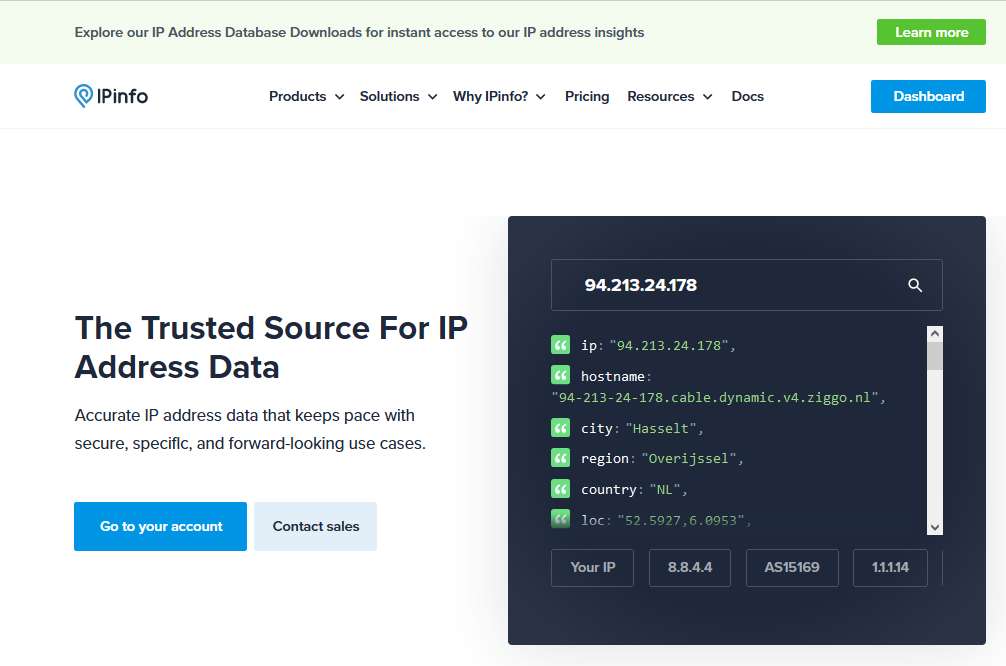Image resolution: width=1006 pixels, height=666 pixels.
Task: Open the Docs menu item
Action: (x=747, y=96)
